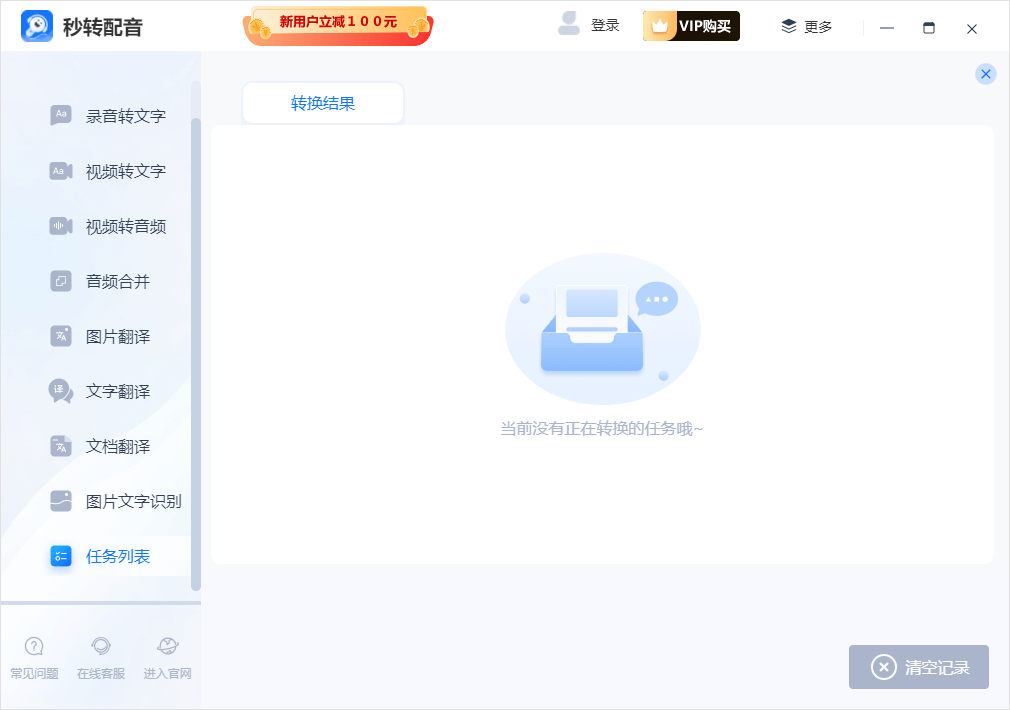The width and height of the screenshot is (1010, 710).
Task: Click the 登录 login text
Action: coord(605,26)
